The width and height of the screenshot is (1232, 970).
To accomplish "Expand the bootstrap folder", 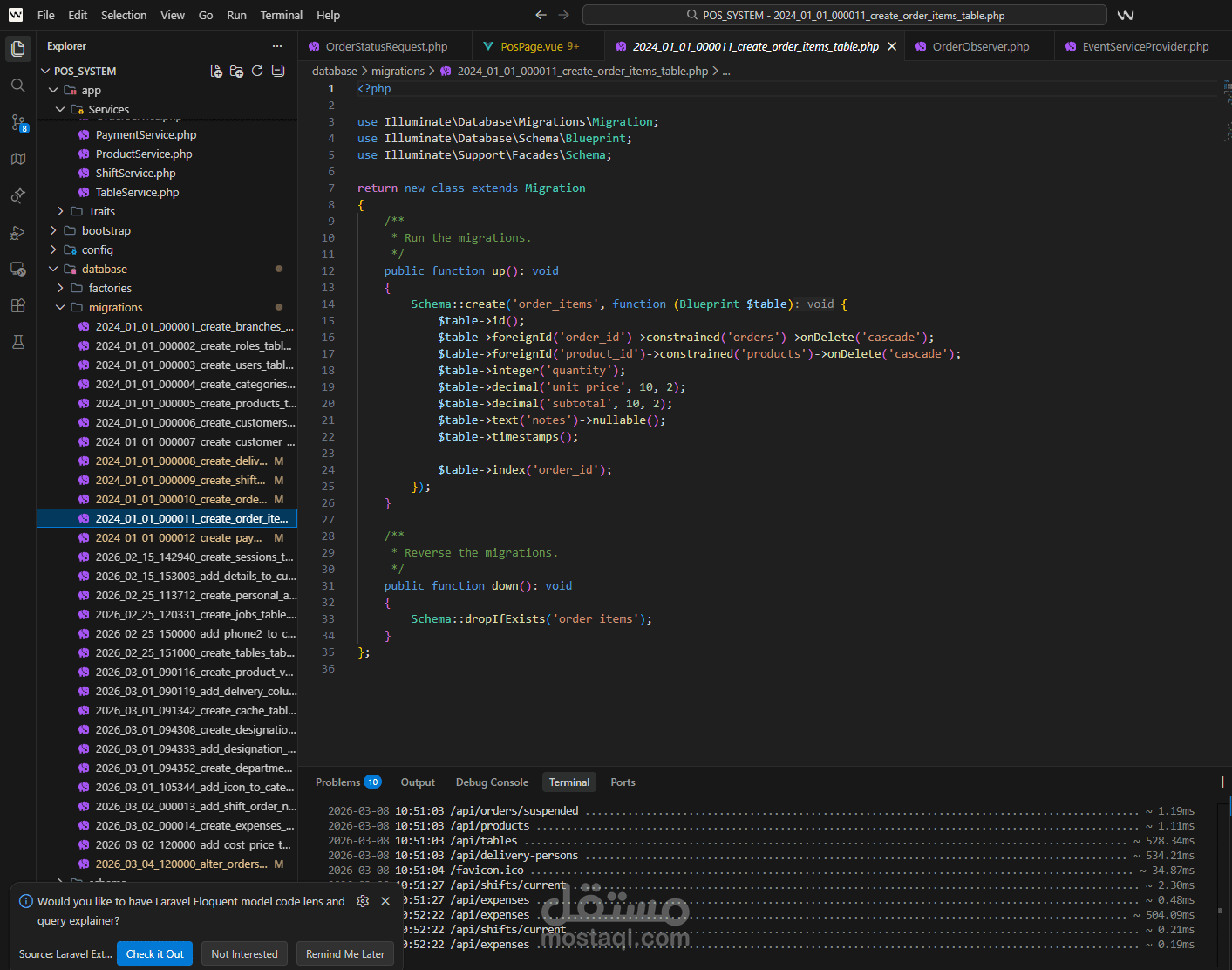I will 53,230.
